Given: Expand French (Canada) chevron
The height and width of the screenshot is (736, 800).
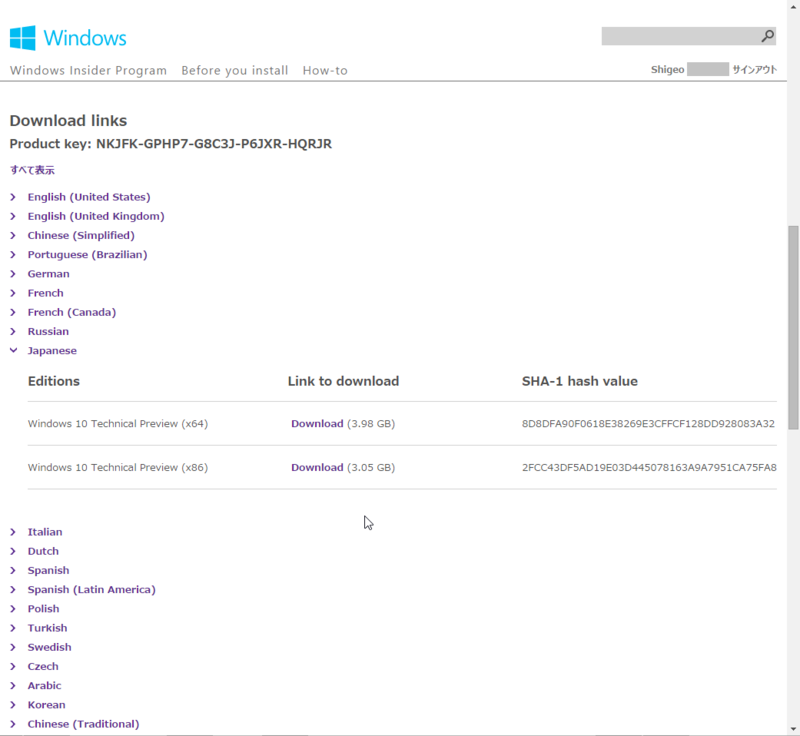Looking at the screenshot, I should click(x=13, y=312).
